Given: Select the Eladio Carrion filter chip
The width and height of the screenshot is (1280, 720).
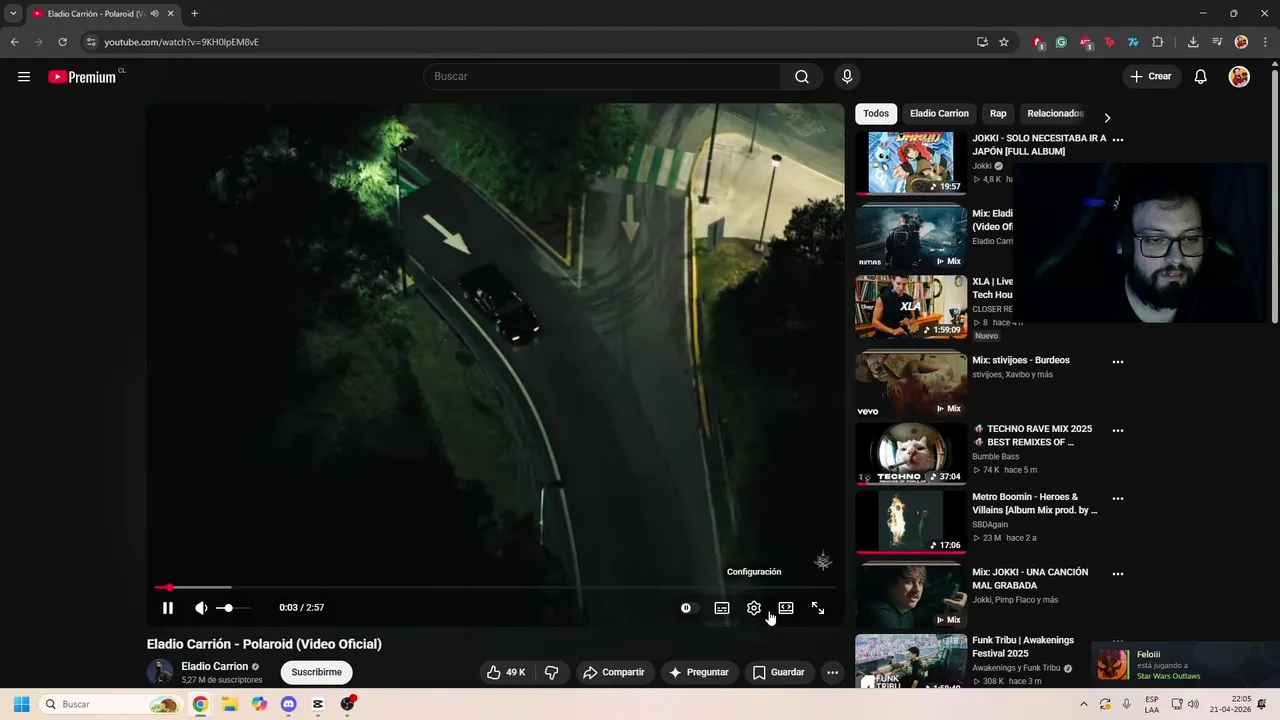Looking at the screenshot, I should click(939, 114).
